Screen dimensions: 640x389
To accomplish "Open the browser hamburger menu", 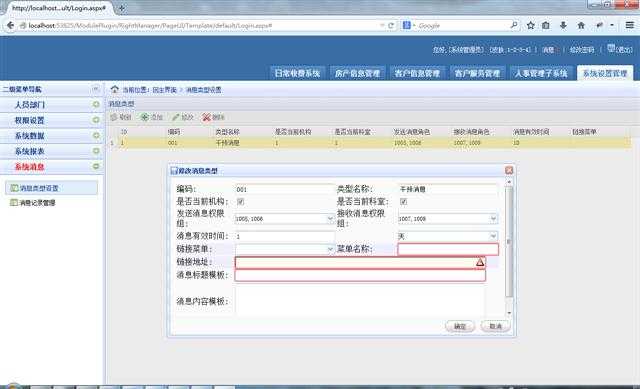I will (x=629, y=25).
